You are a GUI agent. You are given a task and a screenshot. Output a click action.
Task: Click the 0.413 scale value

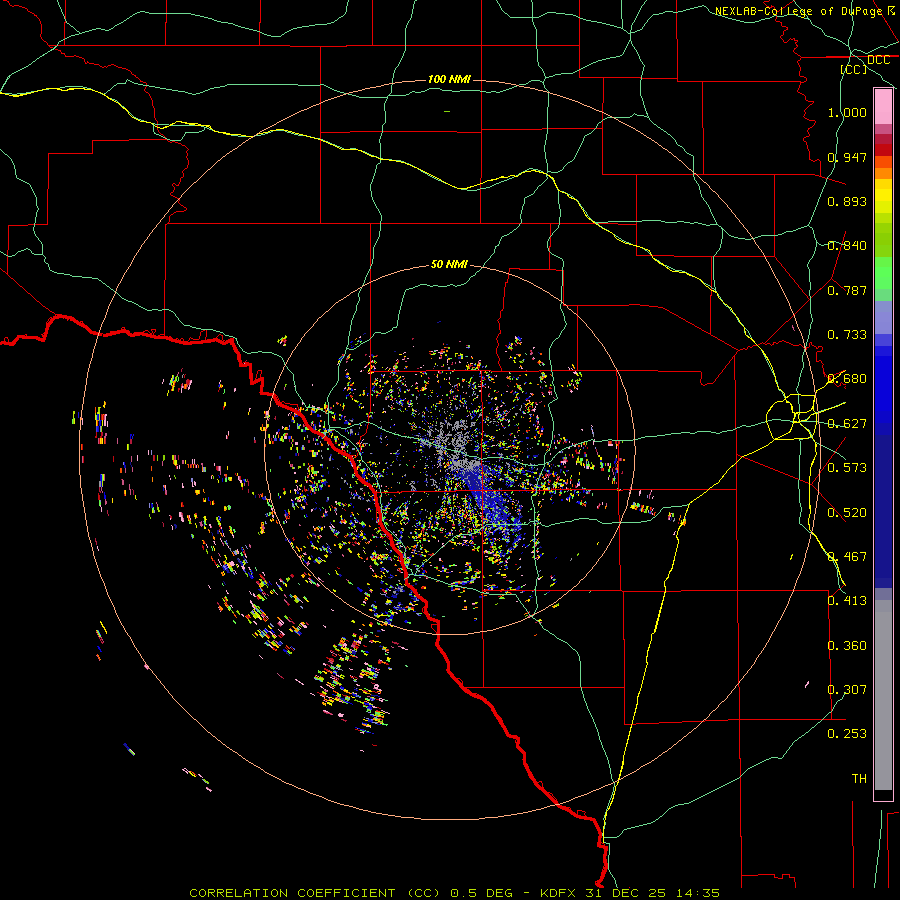[x=847, y=601]
